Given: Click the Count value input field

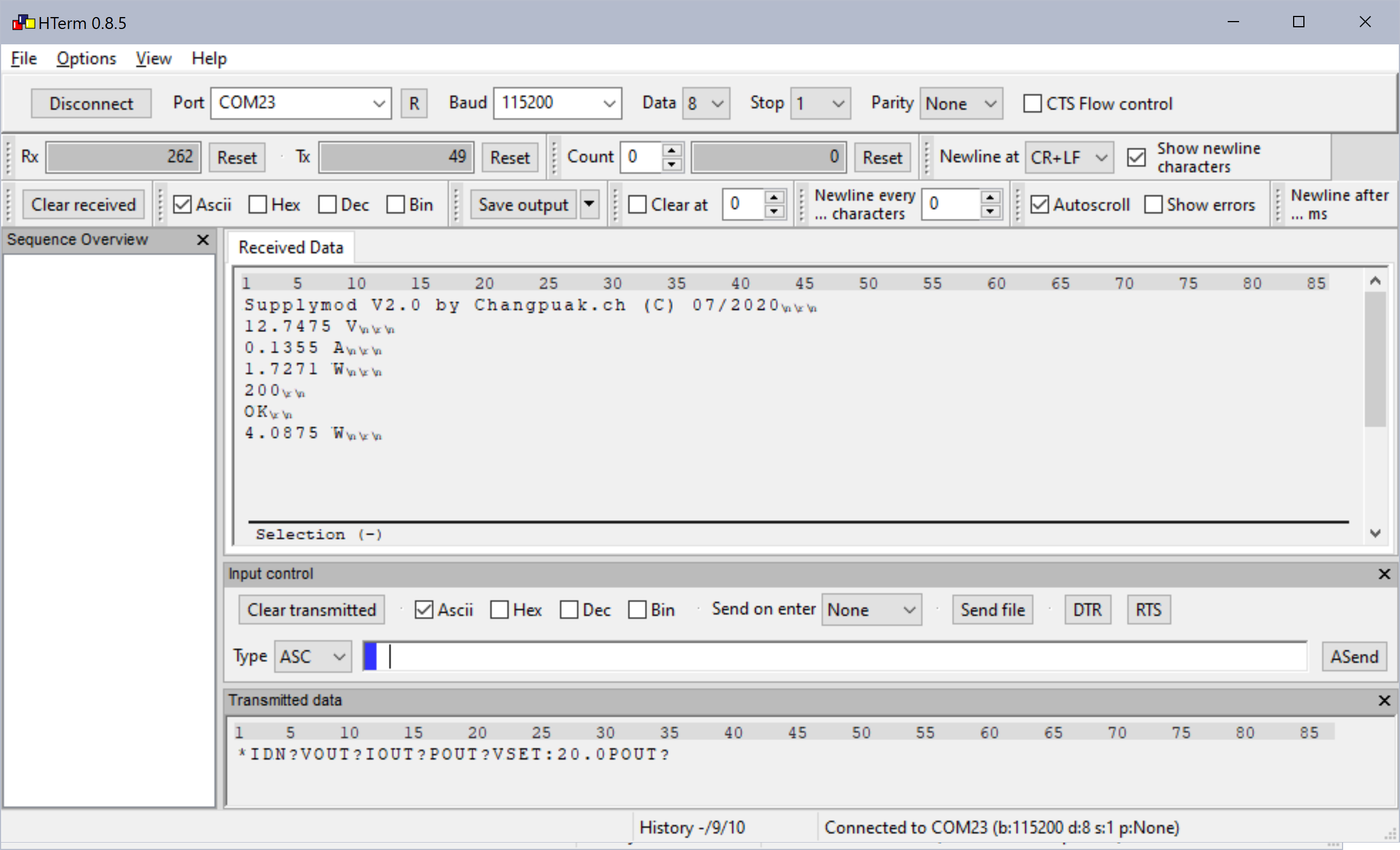Looking at the screenshot, I should (x=641, y=157).
